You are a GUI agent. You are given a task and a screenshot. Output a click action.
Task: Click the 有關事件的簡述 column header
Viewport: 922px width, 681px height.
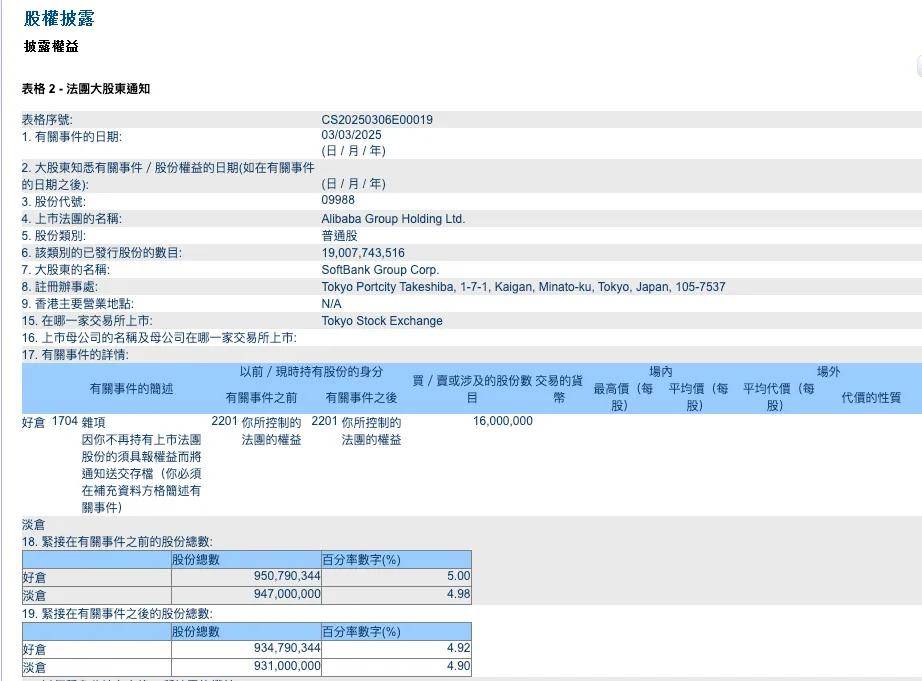[131, 389]
